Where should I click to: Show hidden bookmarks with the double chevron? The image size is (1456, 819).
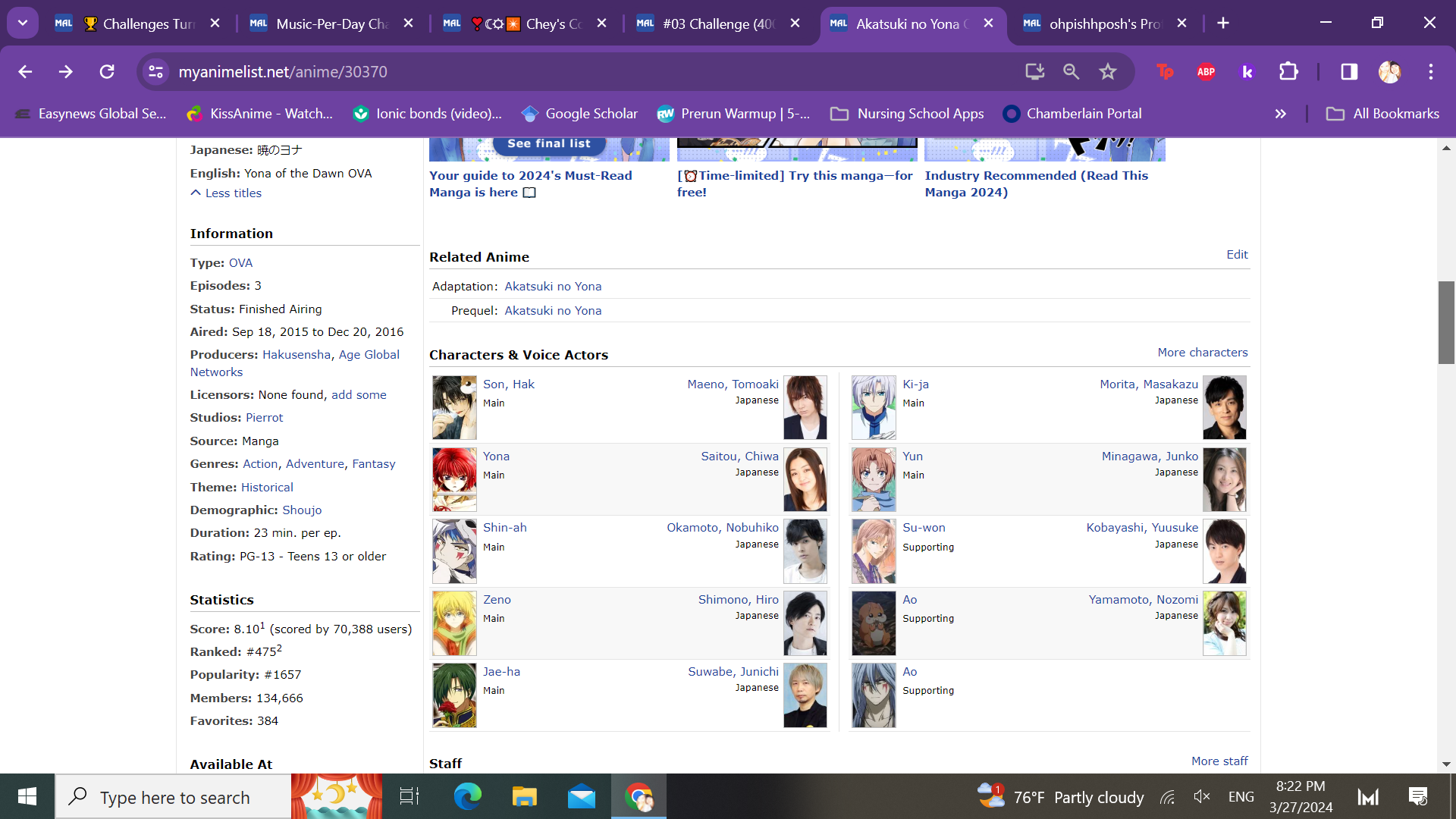(1281, 114)
